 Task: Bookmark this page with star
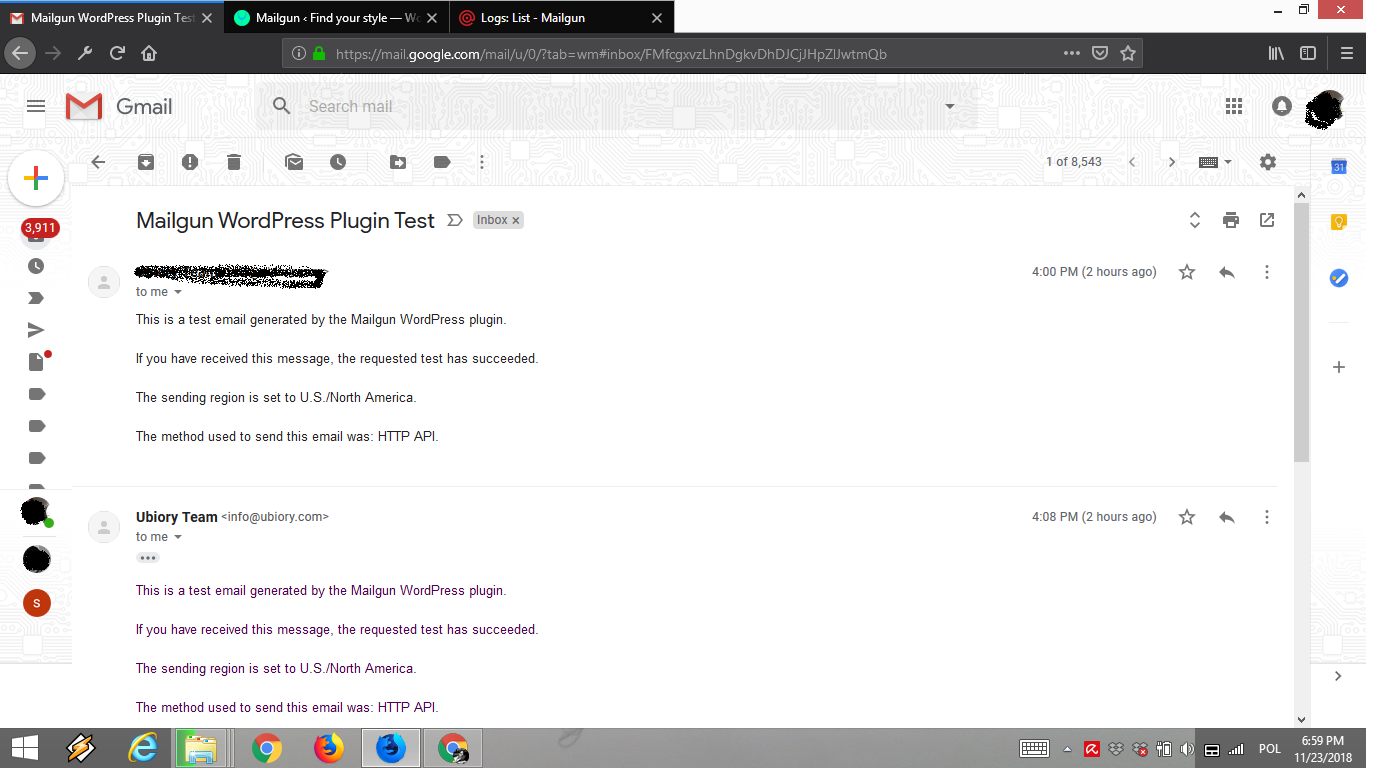1128,53
